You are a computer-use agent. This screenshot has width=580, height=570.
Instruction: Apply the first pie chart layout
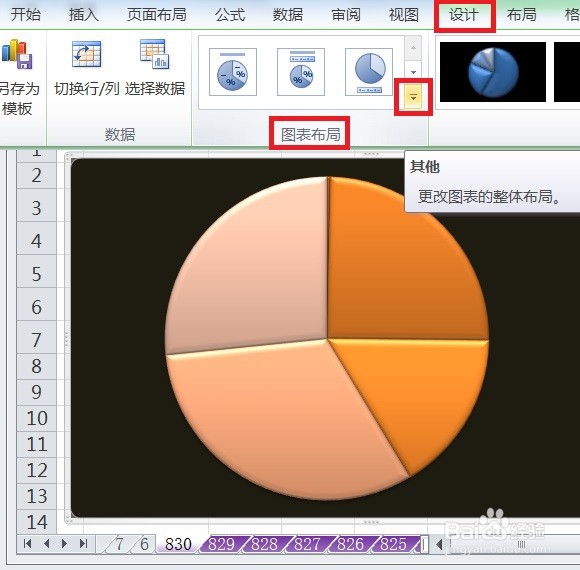pyautogui.click(x=233, y=72)
